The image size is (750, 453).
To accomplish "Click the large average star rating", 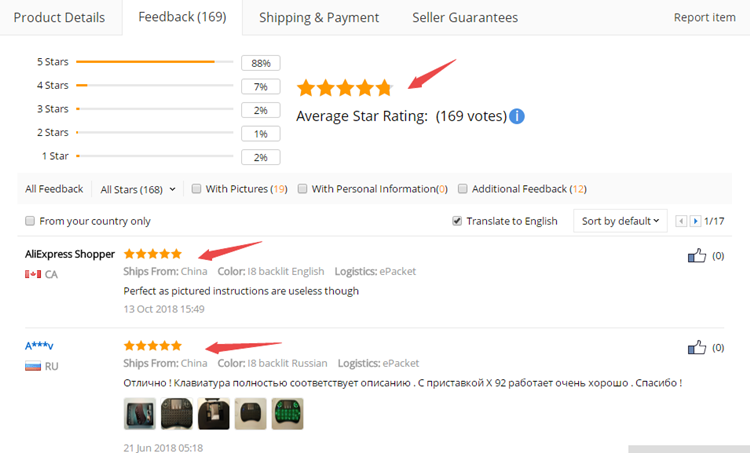I will point(345,88).
